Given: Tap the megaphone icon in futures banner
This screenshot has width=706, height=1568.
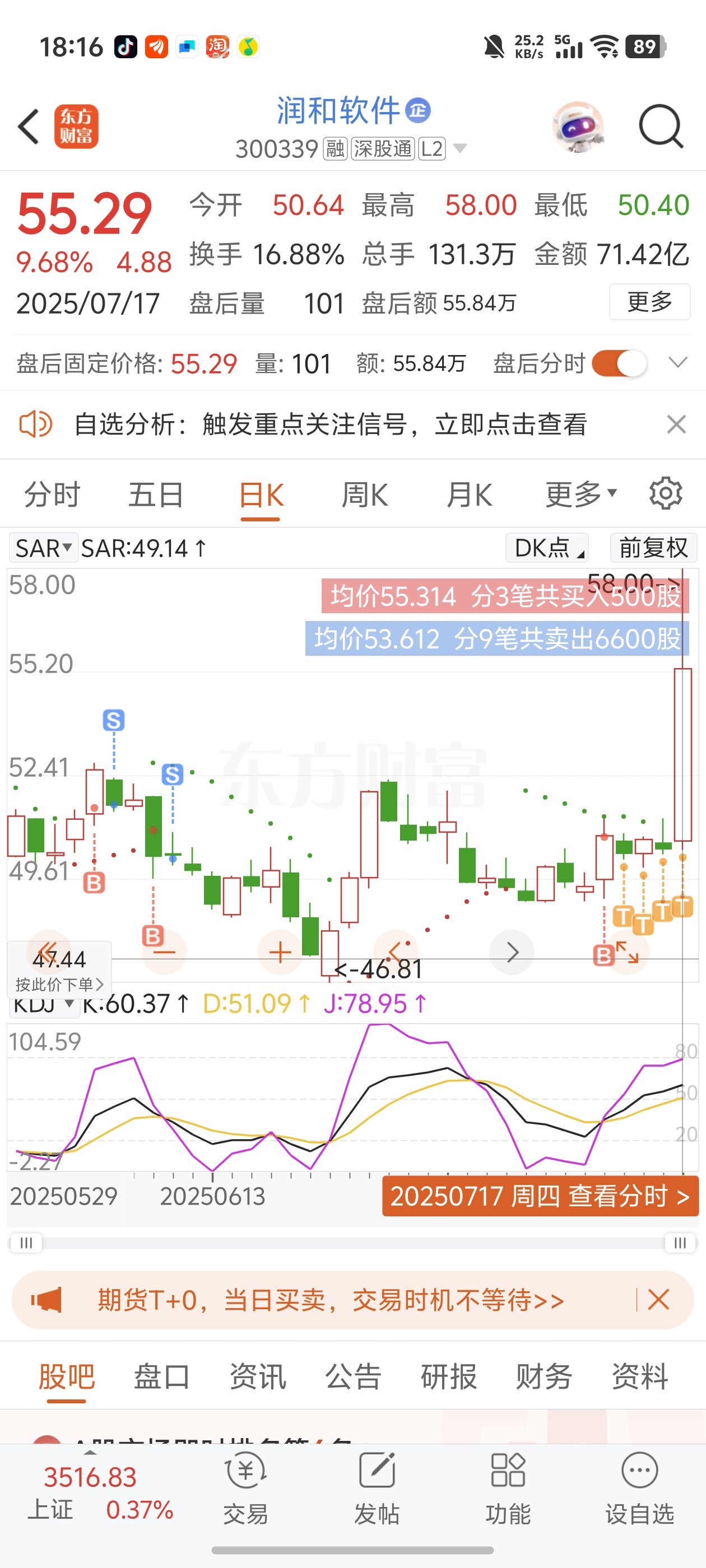Looking at the screenshot, I should click(47, 1300).
